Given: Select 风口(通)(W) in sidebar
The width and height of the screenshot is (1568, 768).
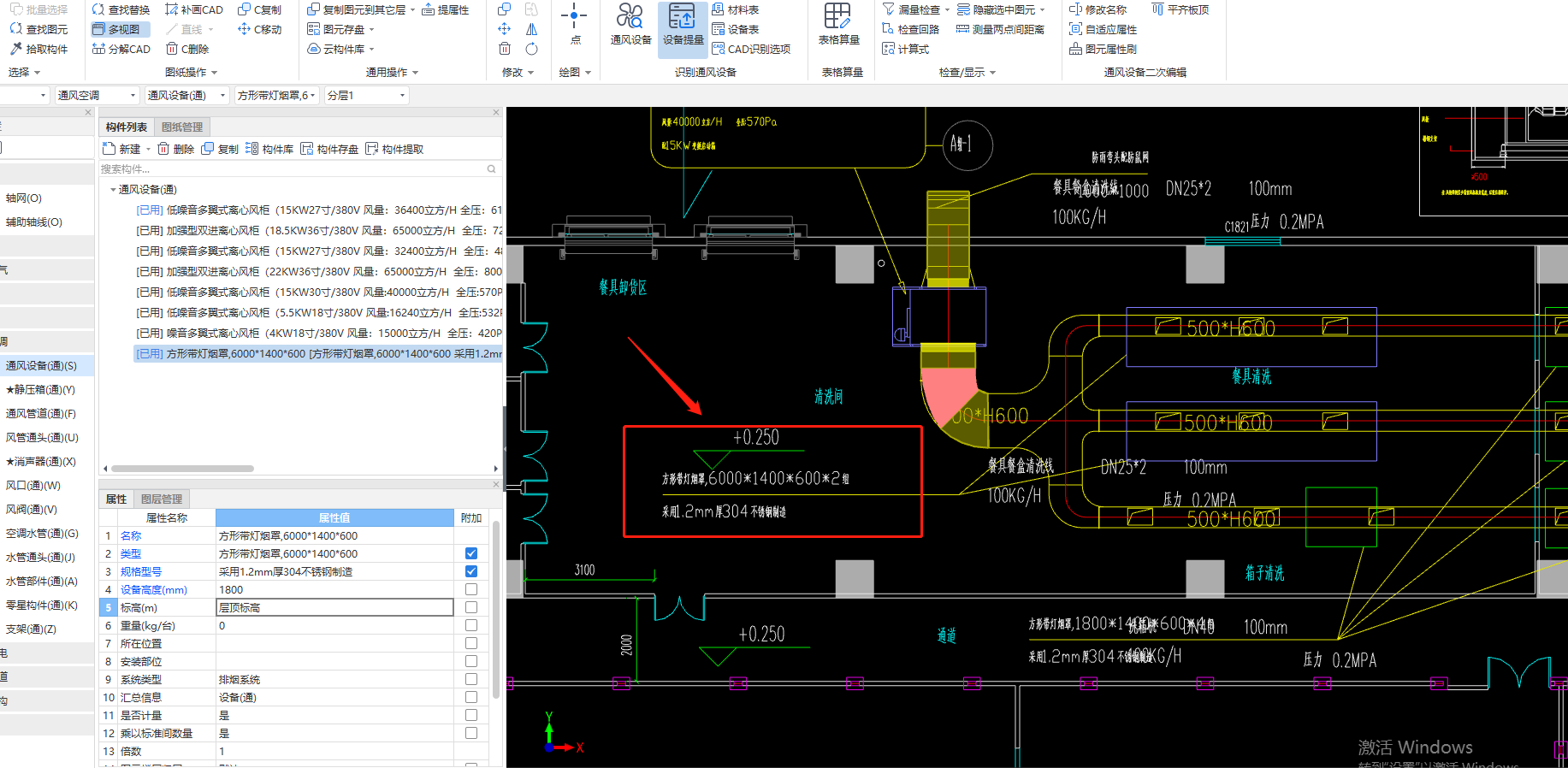Looking at the screenshot, I should click(33, 485).
